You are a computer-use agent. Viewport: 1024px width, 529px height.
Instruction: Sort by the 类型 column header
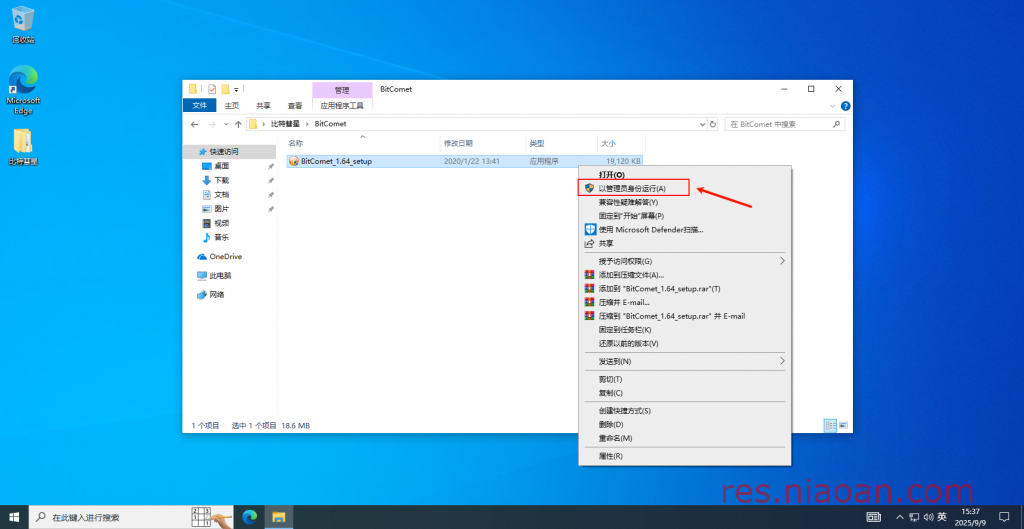pos(562,143)
